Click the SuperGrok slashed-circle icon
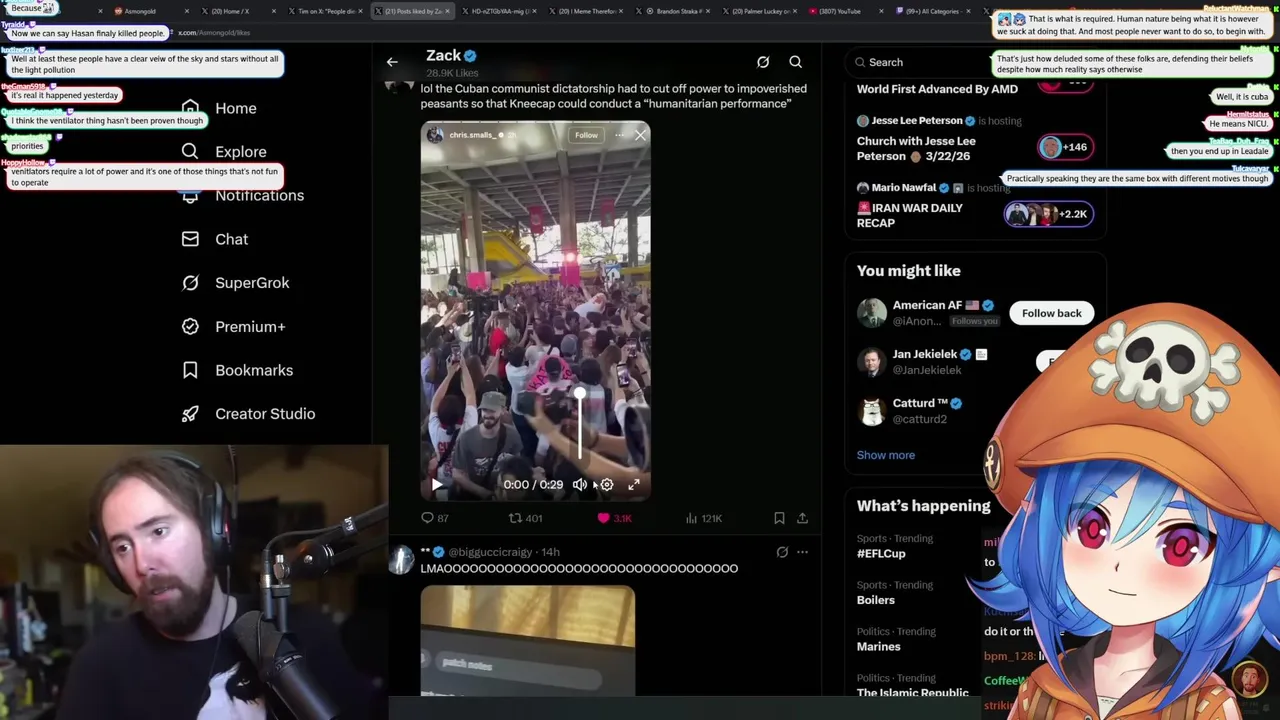Viewport: 1280px width, 720px height. [x=190, y=283]
